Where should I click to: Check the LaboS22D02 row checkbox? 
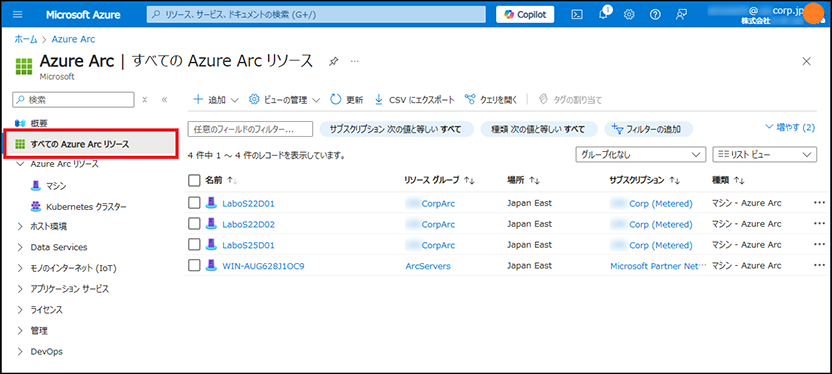click(x=194, y=224)
